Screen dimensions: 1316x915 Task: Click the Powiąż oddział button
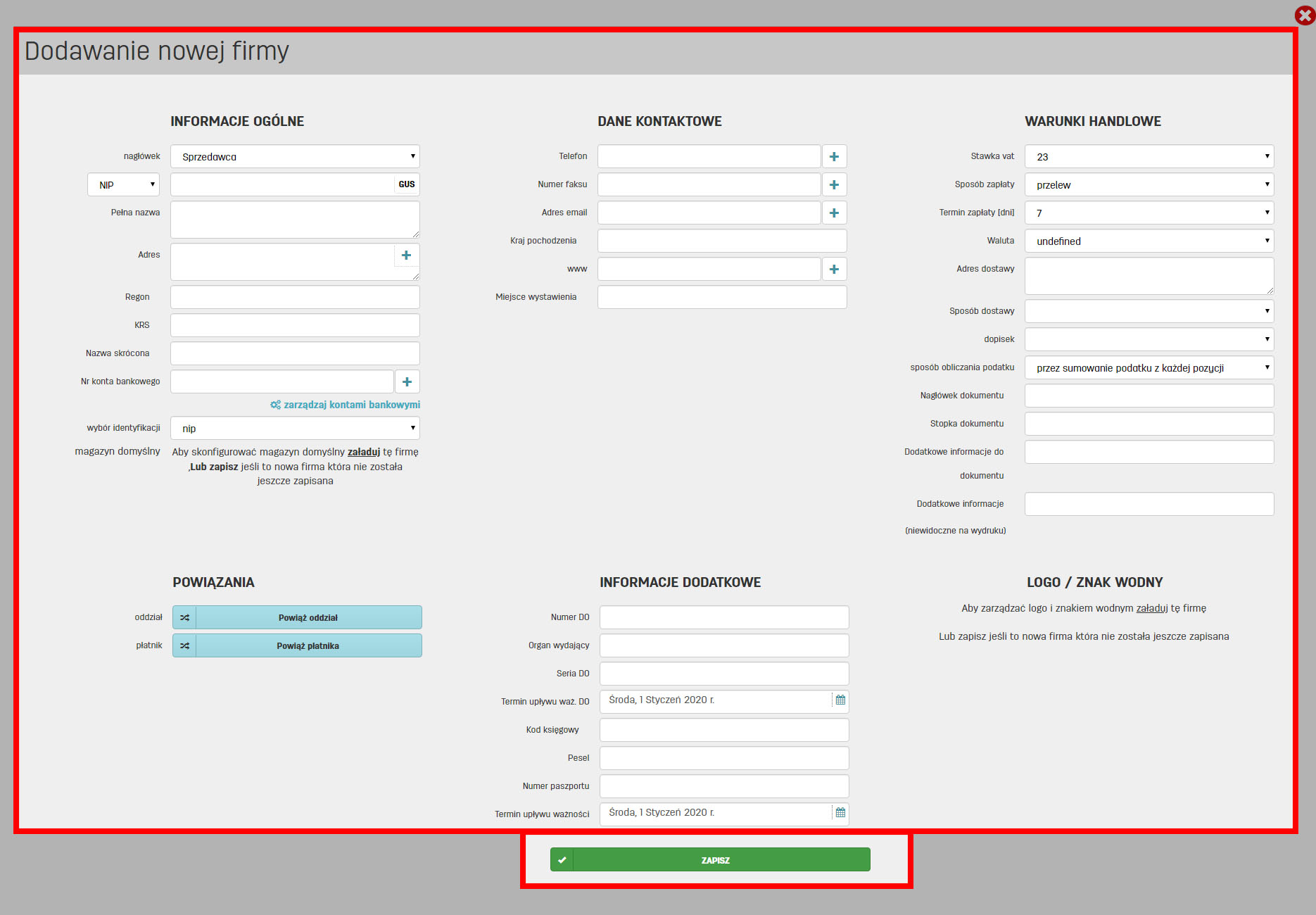coord(308,617)
